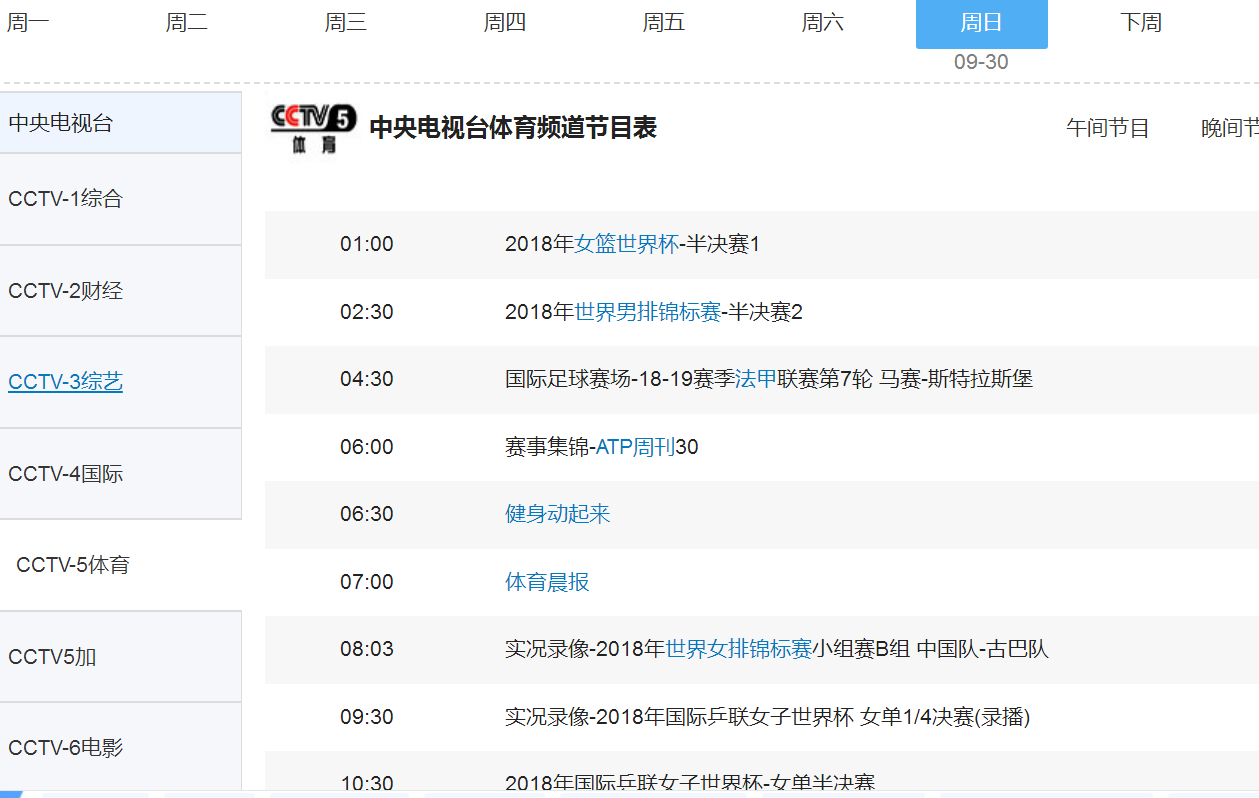This screenshot has height=798, width=1259.
Task: Switch to 周五 day tab
Action: click(x=664, y=22)
